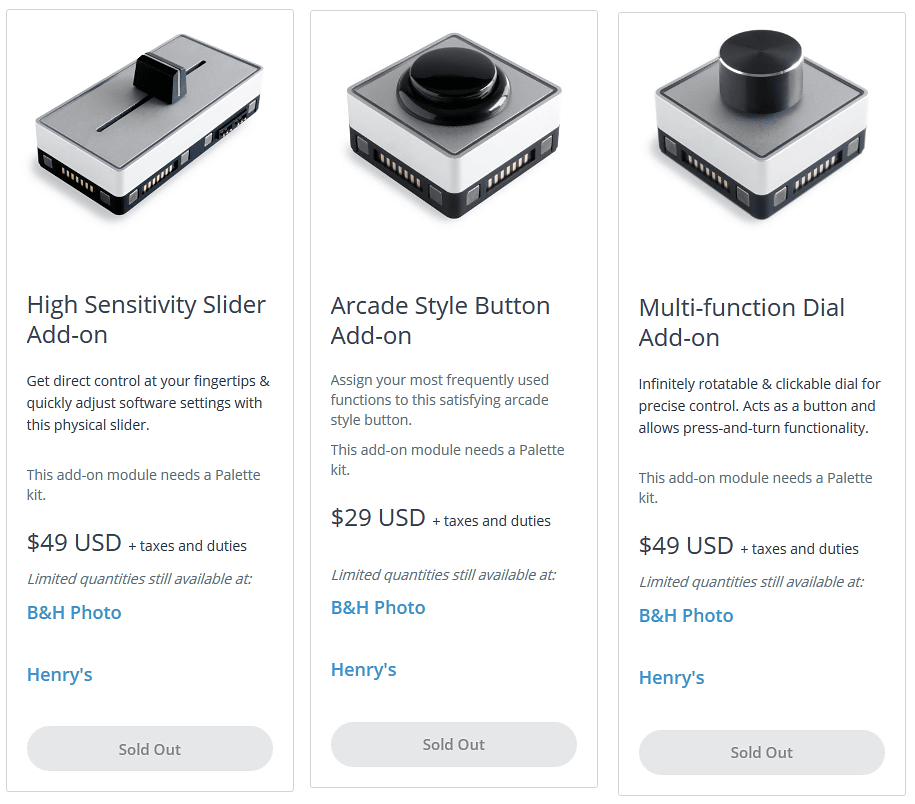
Task: Visit Henry's link under Arcade Button Add-on
Action: (364, 670)
